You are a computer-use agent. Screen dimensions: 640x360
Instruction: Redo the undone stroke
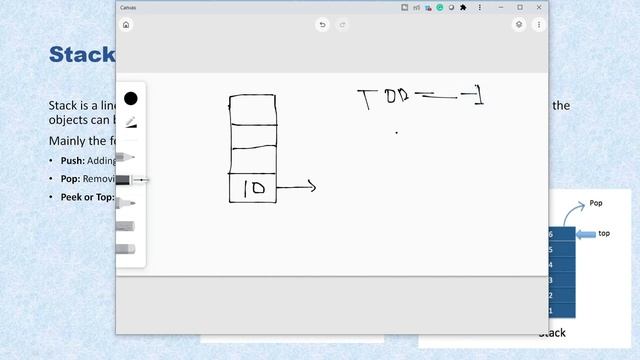click(x=342, y=25)
